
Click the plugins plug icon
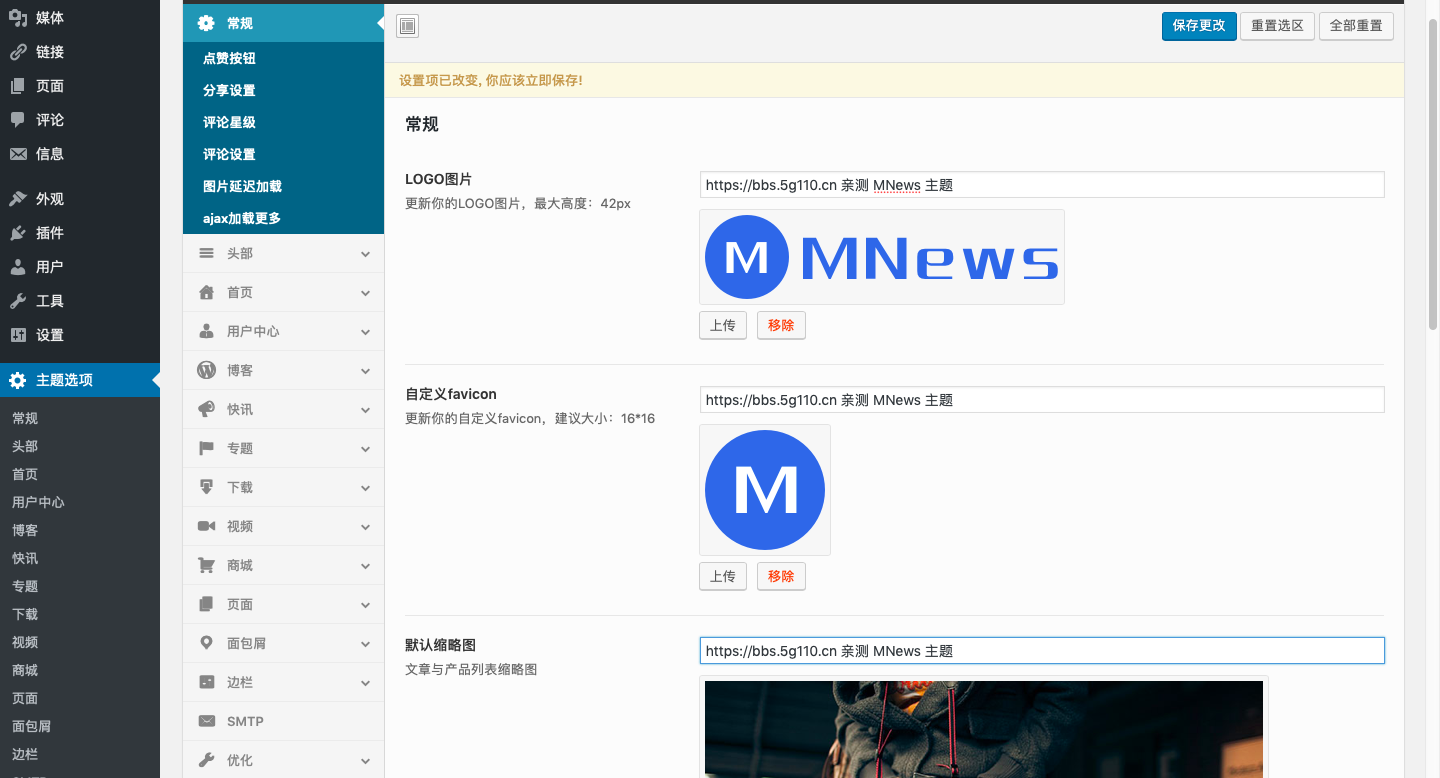click(18, 233)
